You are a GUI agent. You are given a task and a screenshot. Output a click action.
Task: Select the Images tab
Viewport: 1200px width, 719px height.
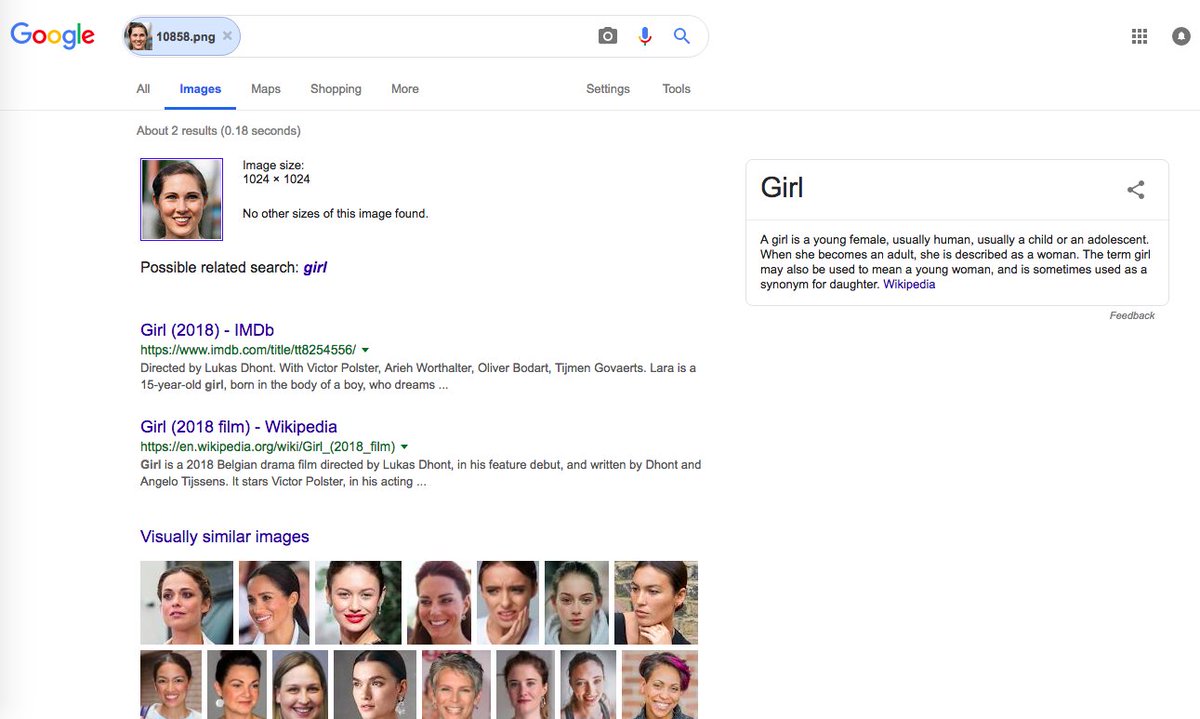click(x=200, y=89)
